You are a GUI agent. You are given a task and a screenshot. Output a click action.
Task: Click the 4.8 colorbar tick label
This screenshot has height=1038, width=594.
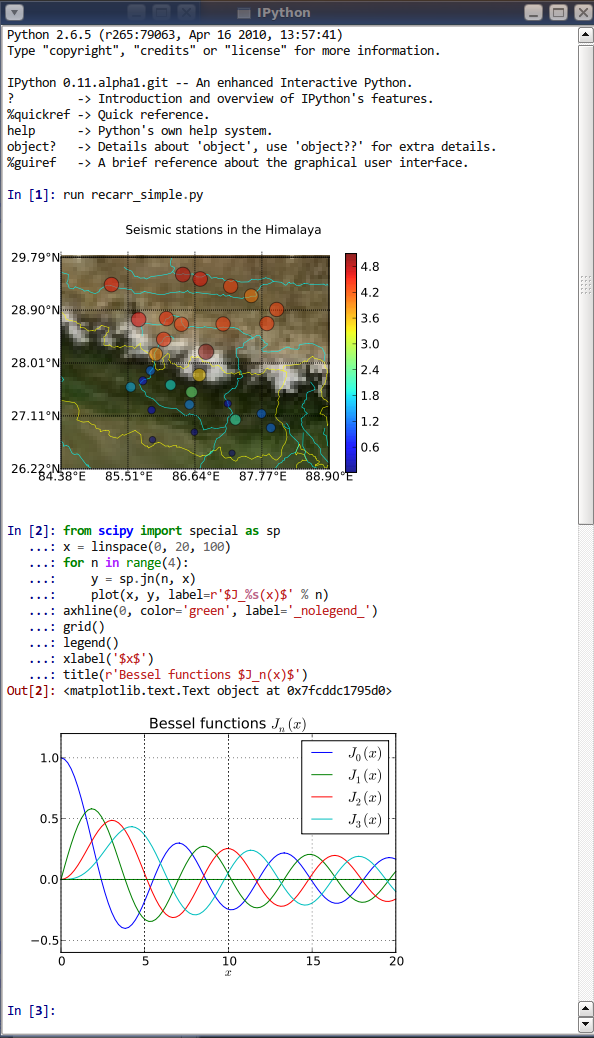[370, 267]
